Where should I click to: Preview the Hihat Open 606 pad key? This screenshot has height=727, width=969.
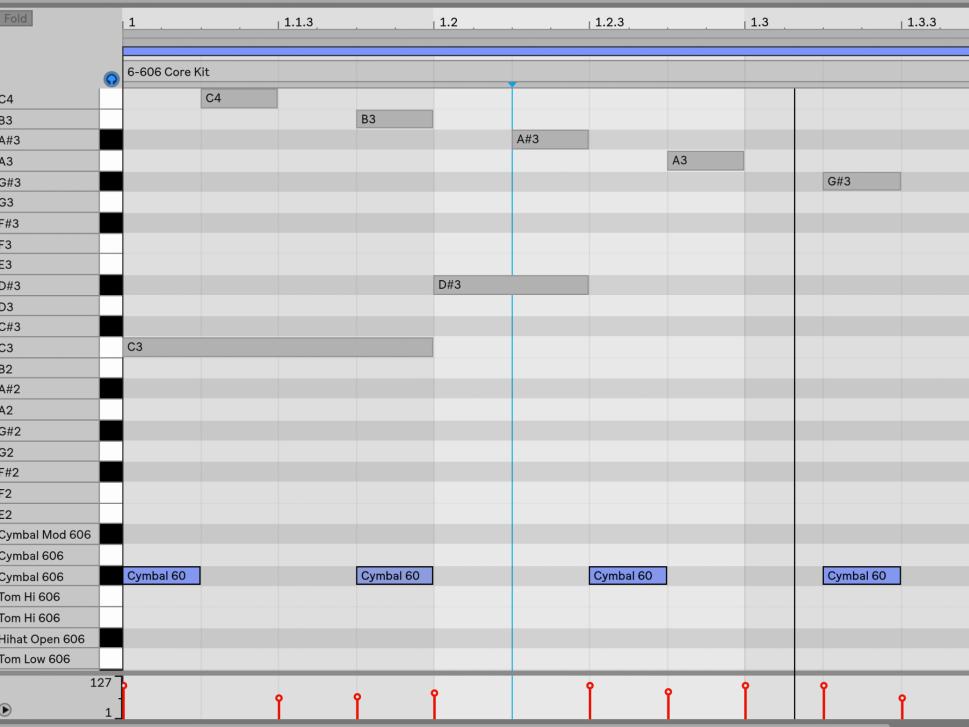click(111, 638)
